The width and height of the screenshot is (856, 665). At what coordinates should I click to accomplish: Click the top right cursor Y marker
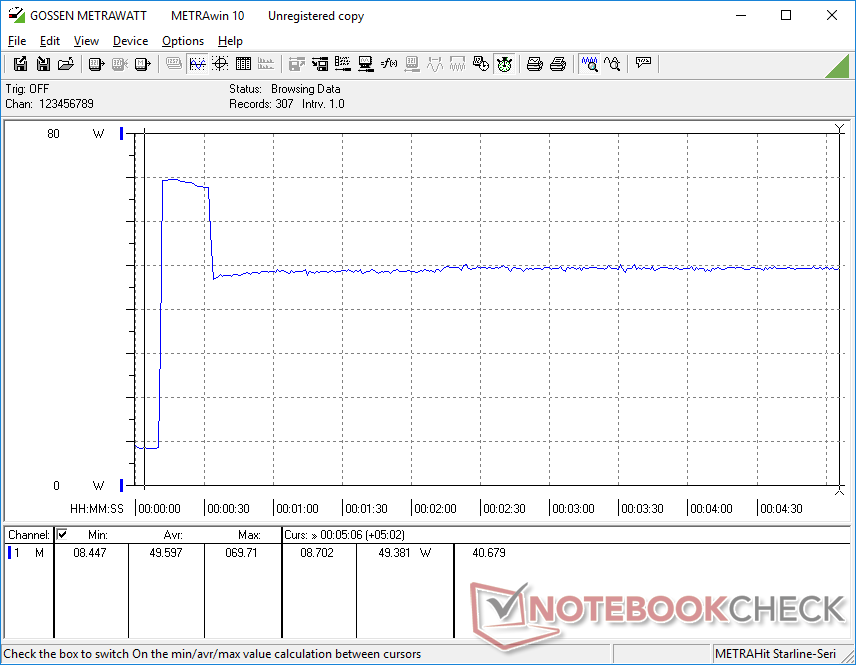pos(840,128)
